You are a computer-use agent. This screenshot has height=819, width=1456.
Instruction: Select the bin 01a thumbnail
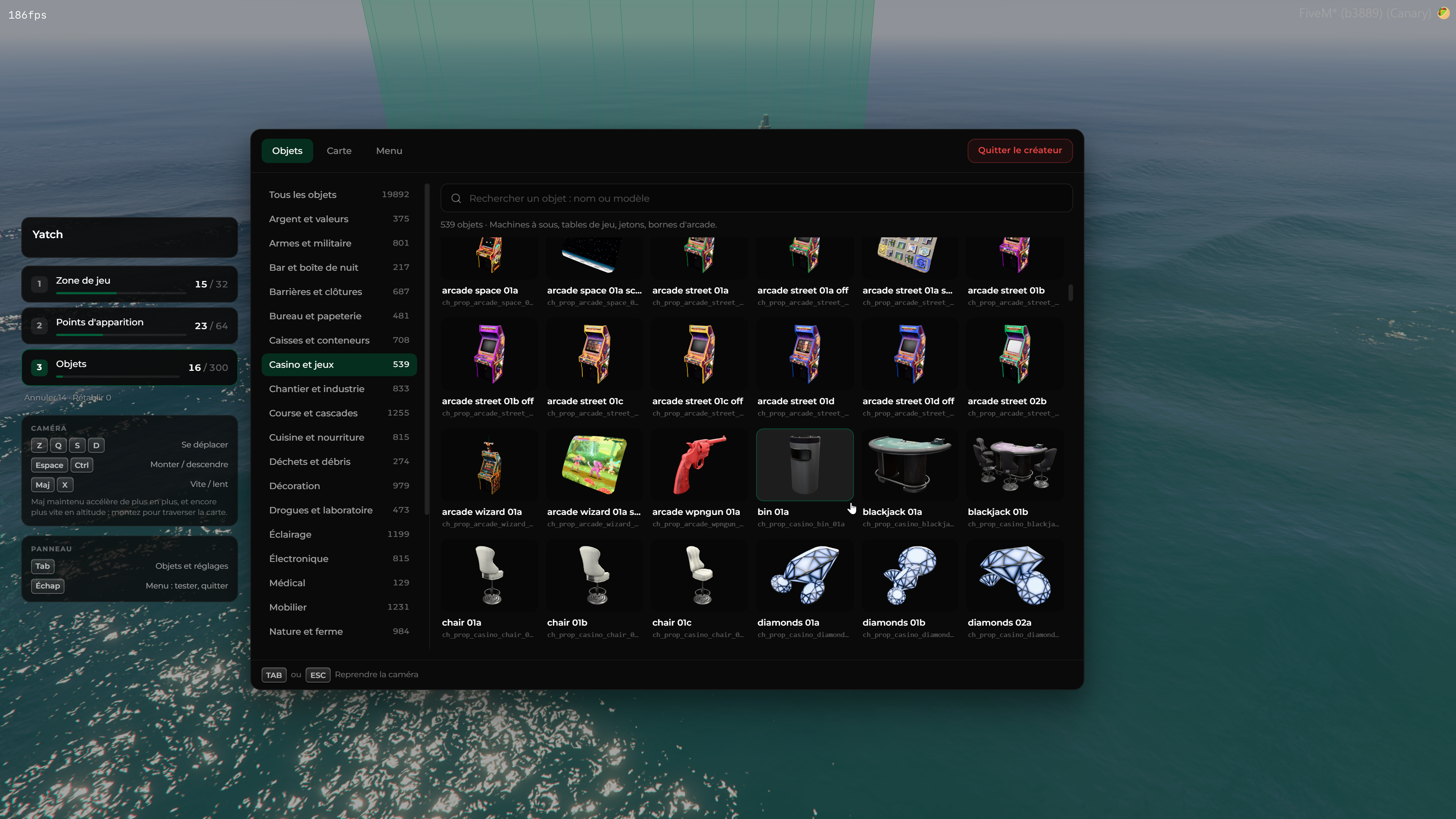[x=804, y=464]
